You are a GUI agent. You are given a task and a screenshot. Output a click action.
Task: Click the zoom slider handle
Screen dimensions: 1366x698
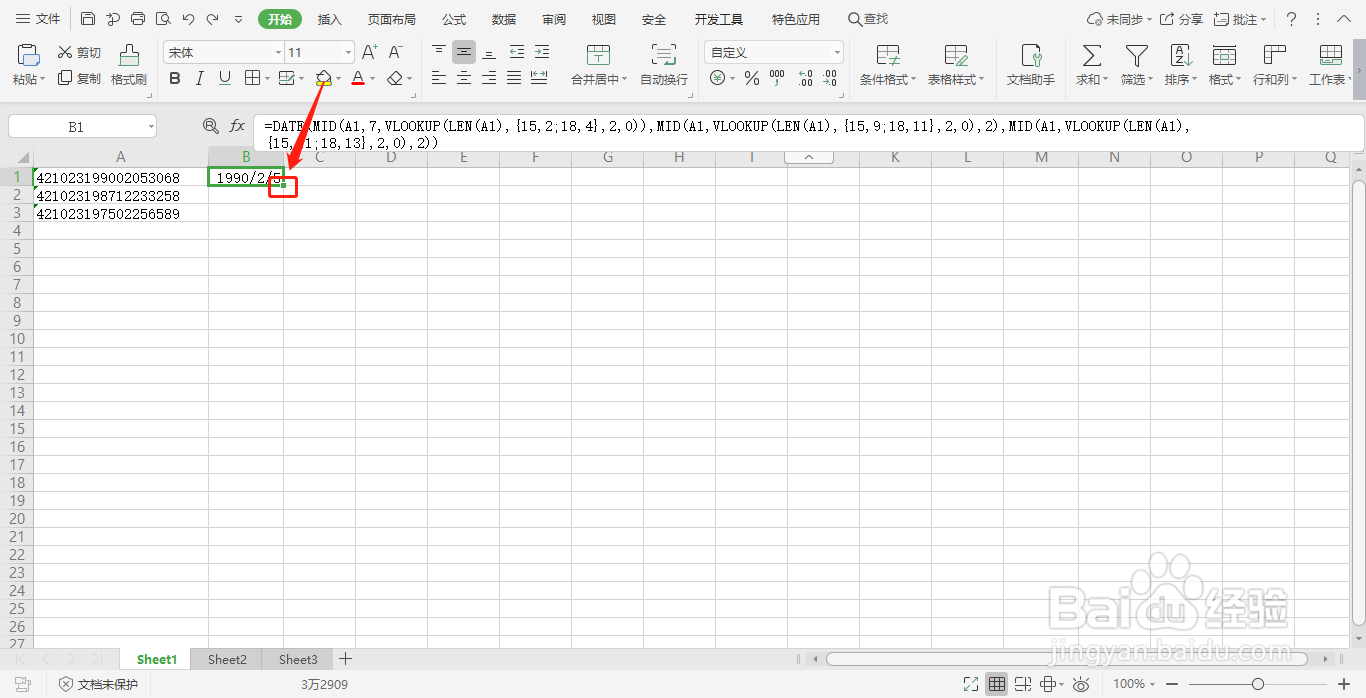coord(1258,684)
